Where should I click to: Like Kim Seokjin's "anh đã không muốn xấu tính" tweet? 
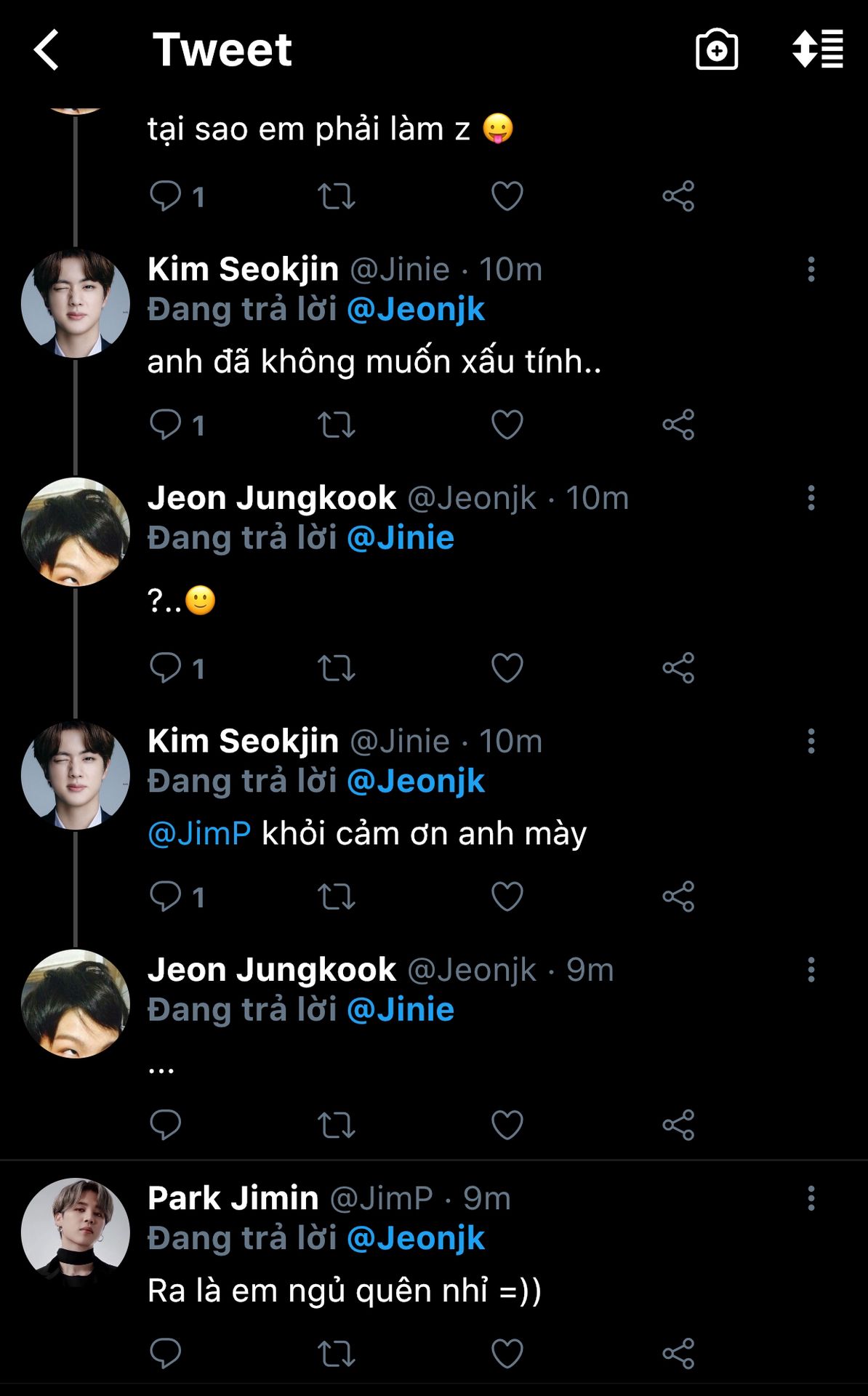click(x=507, y=425)
